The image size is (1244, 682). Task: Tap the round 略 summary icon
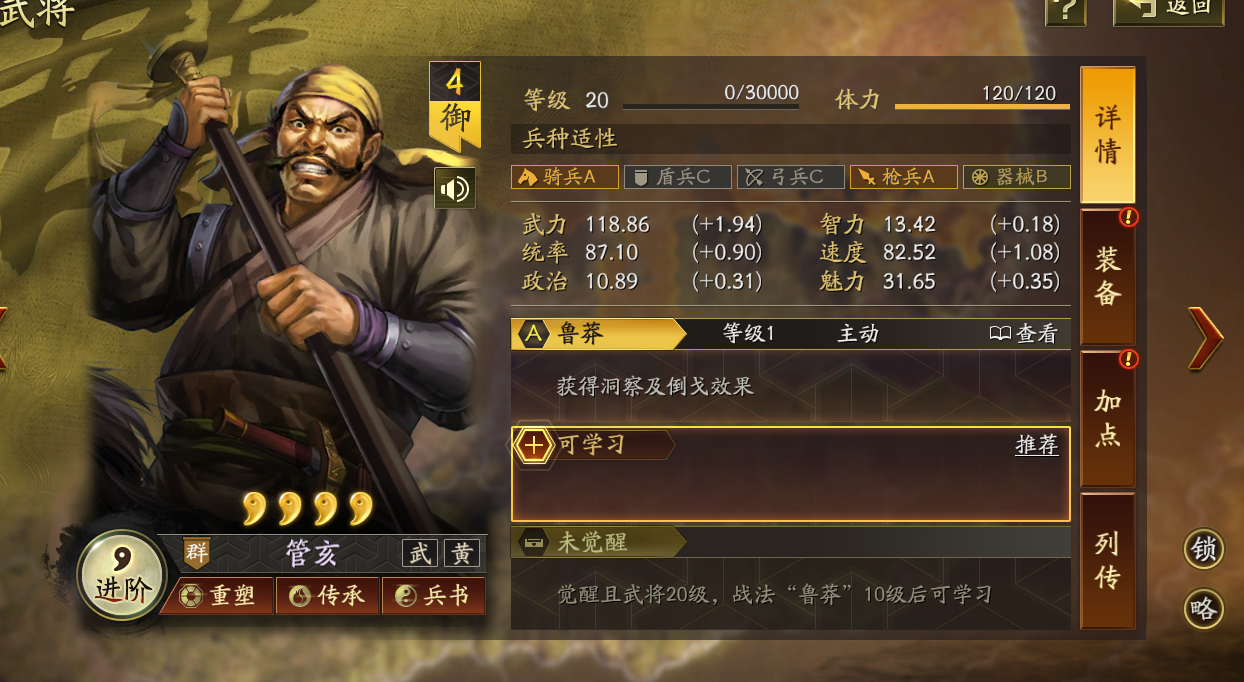[1204, 609]
